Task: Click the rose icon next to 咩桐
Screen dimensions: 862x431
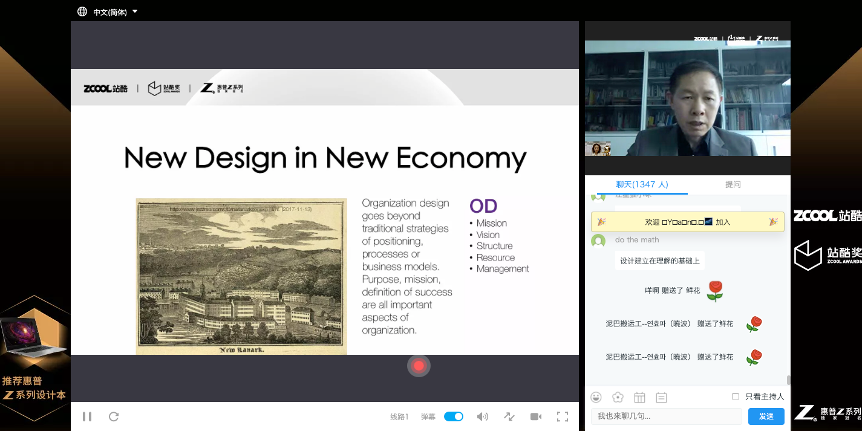Action: click(x=715, y=291)
